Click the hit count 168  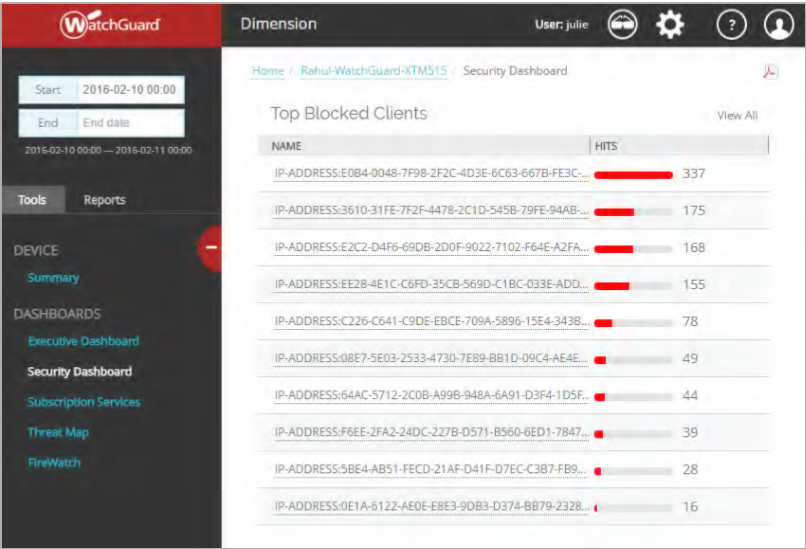click(693, 248)
